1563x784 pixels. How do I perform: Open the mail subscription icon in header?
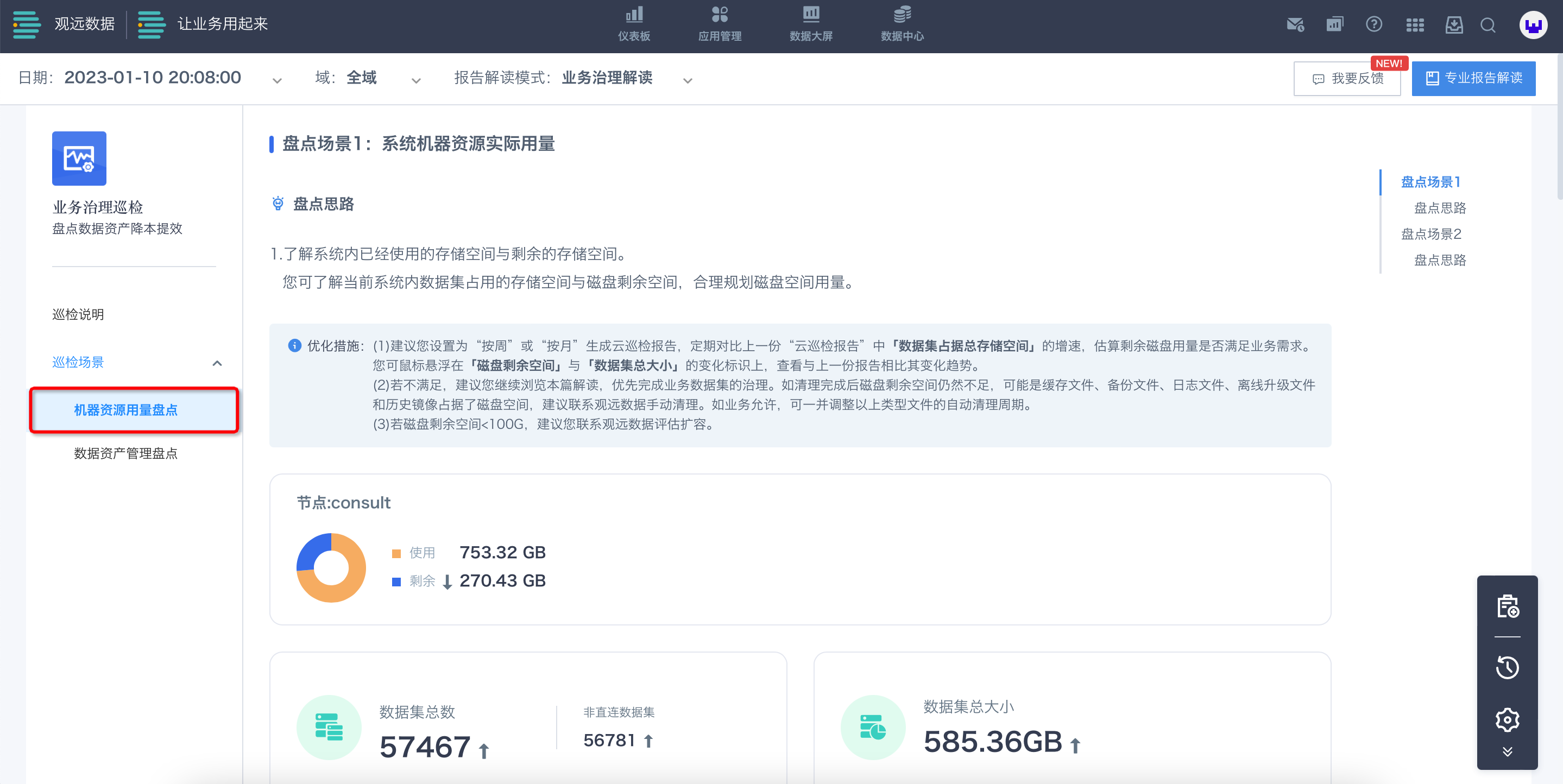pyautogui.click(x=1295, y=25)
